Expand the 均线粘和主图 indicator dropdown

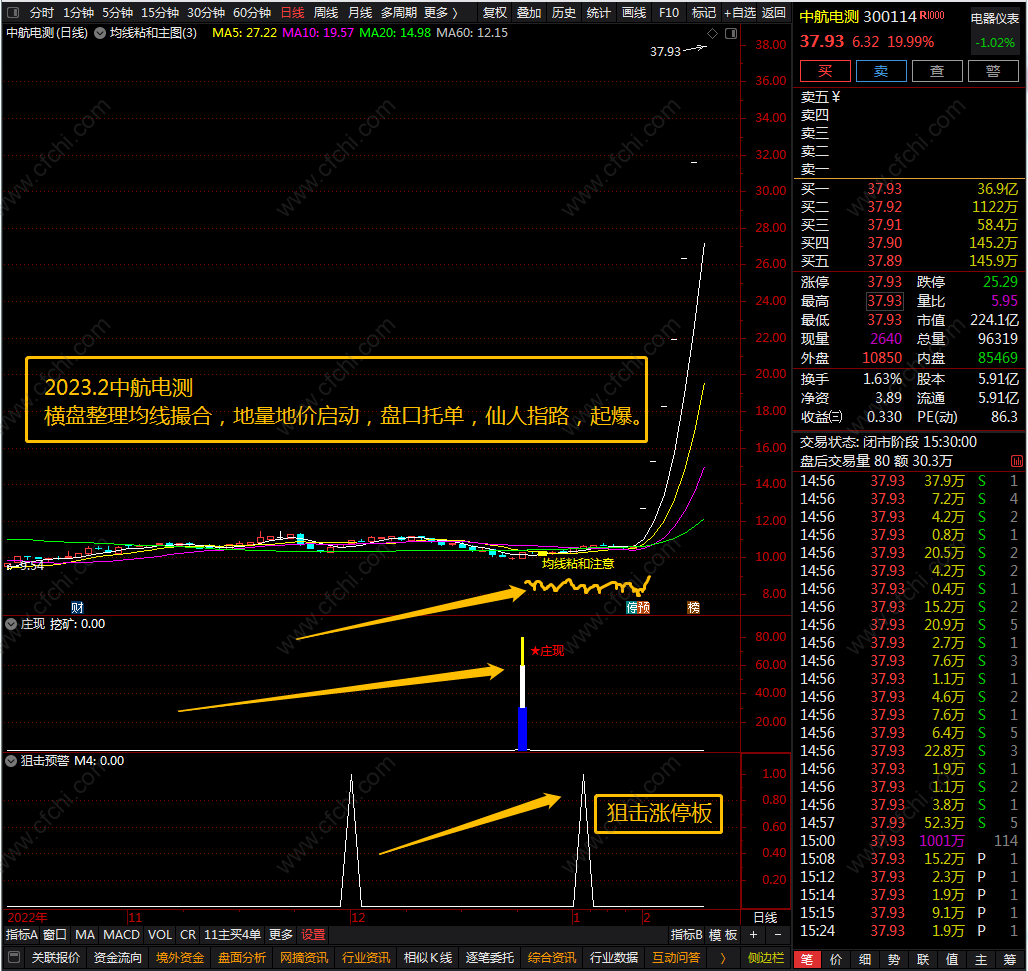tap(100, 33)
